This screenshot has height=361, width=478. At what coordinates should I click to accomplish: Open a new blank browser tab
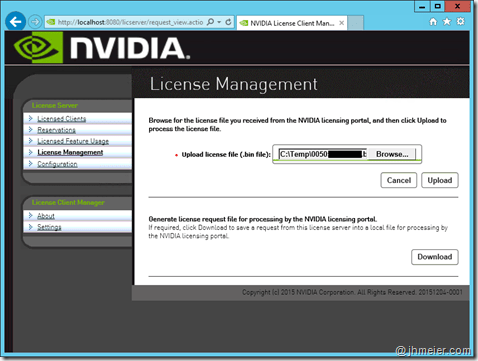click(355, 23)
